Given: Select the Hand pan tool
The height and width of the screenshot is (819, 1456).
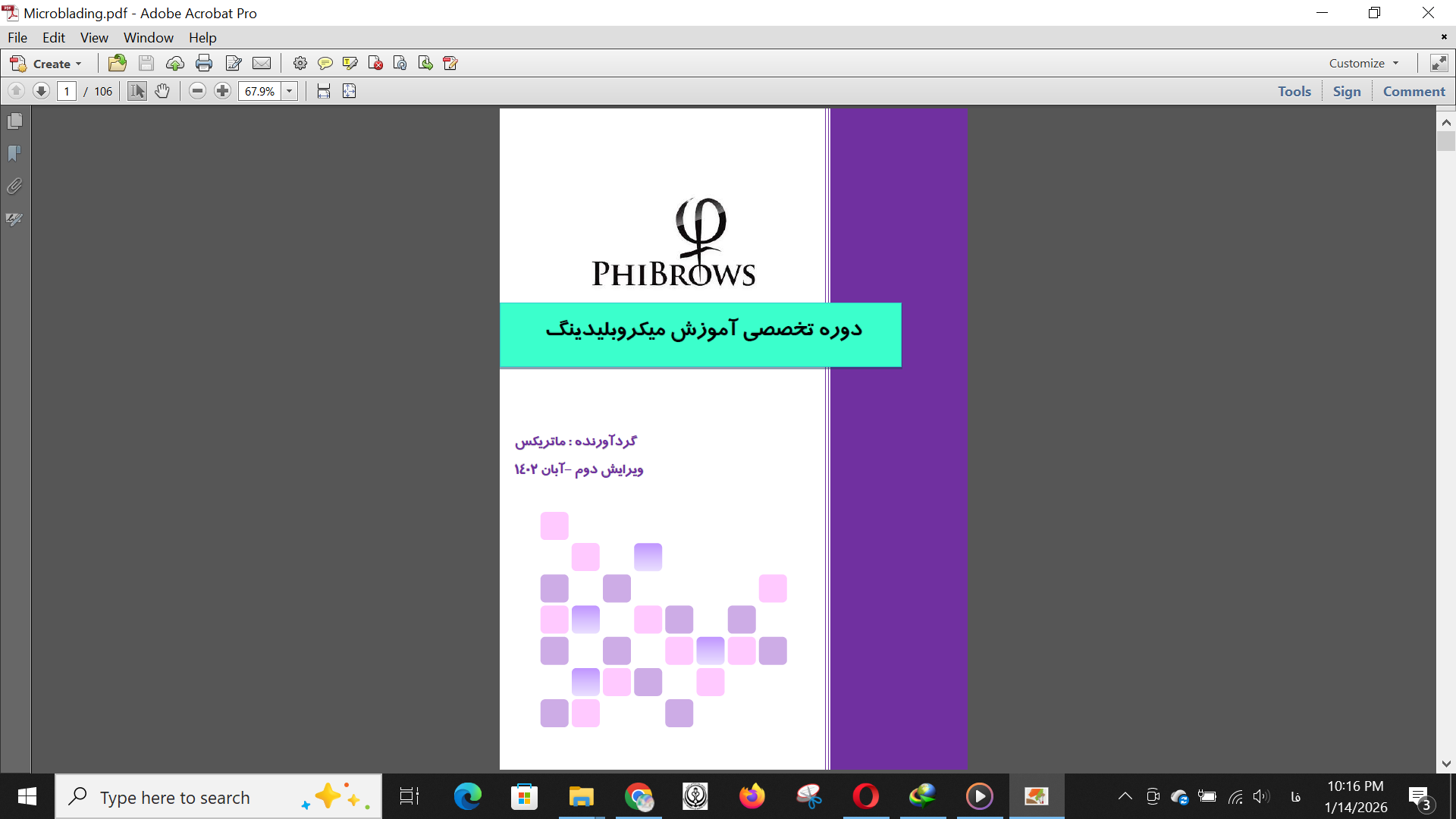Looking at the screenshot, I should coord(162,91).
